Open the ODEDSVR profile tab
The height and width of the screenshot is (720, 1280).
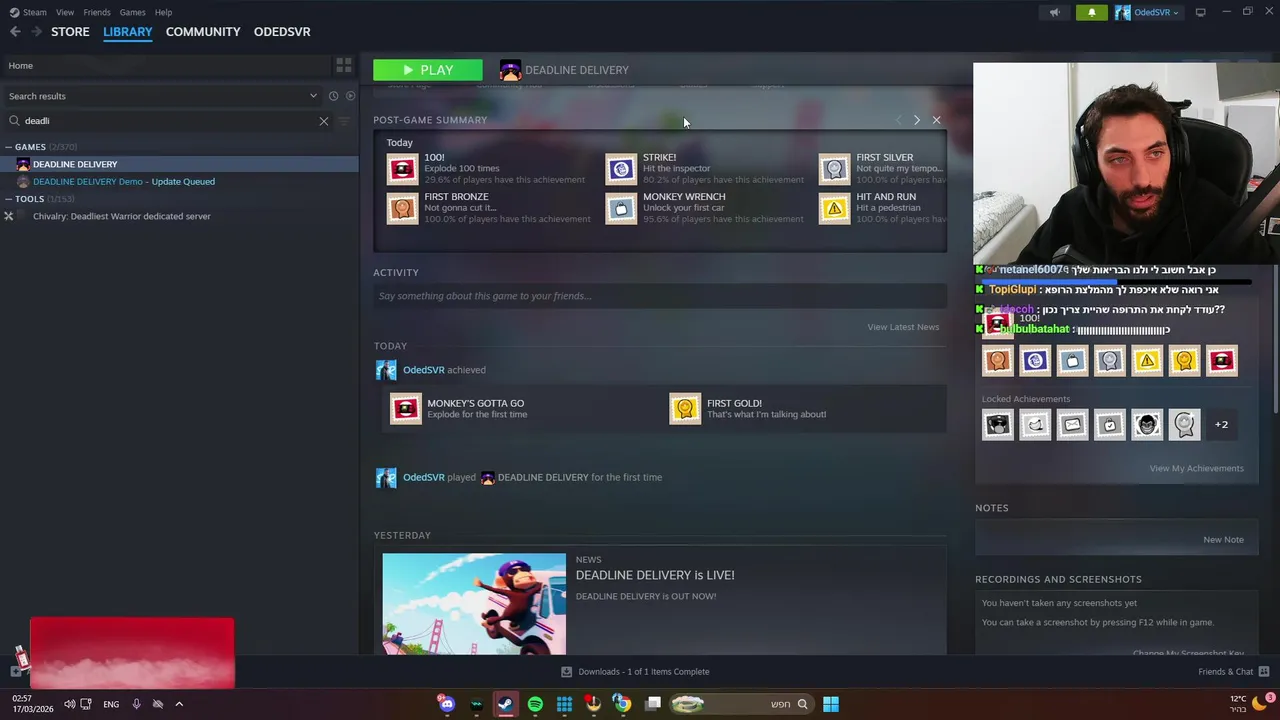(282, 32)
